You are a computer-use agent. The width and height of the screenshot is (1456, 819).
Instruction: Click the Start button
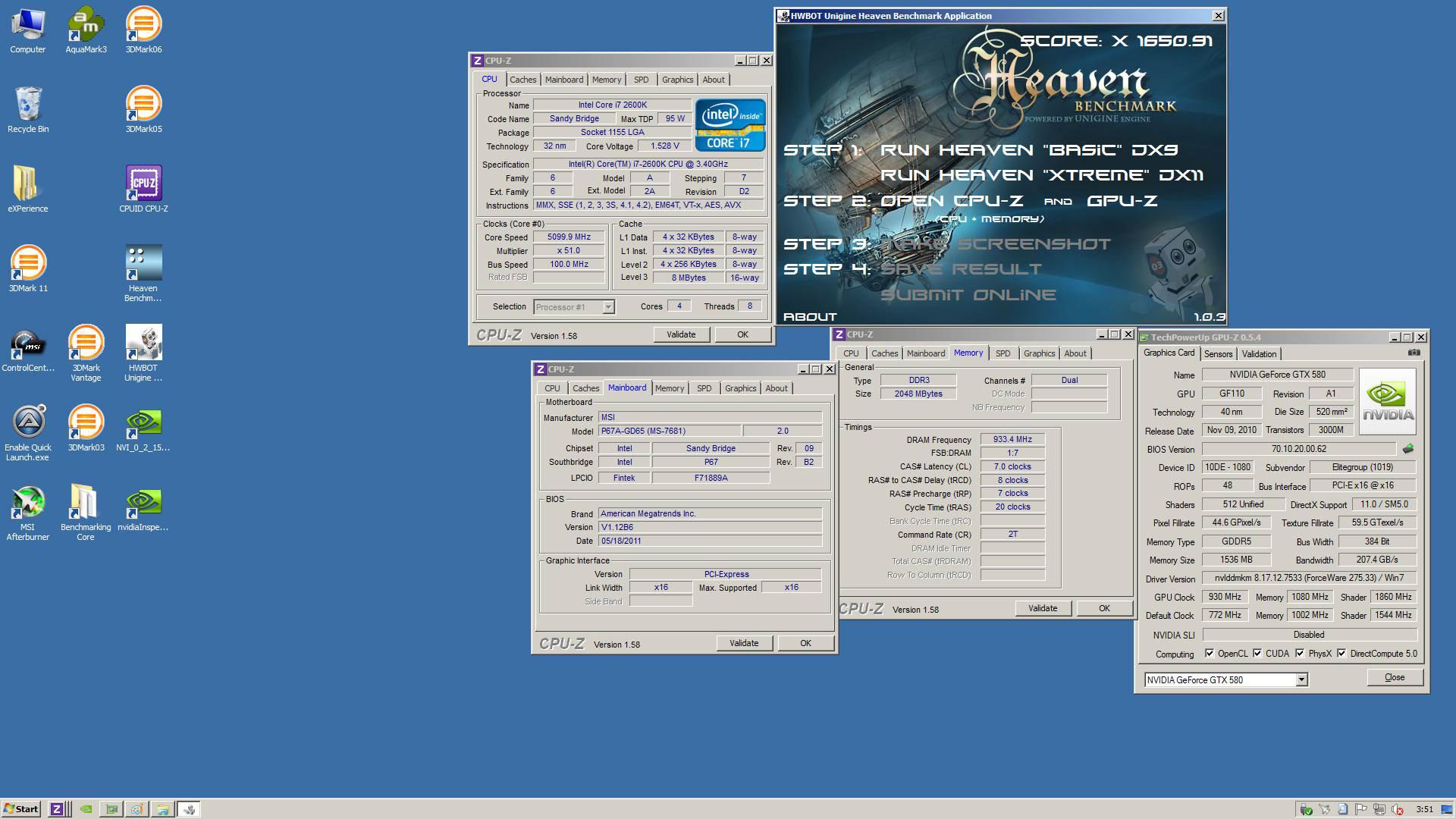[x=21, y=809]
